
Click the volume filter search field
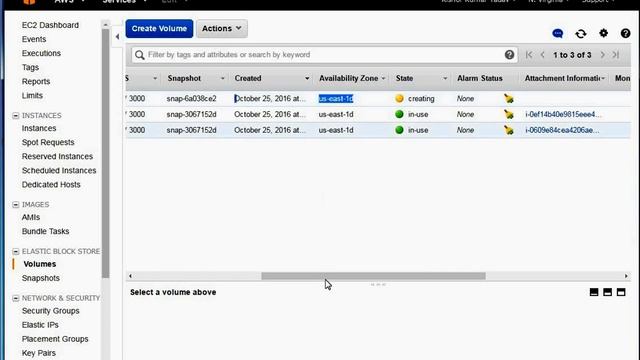(324, 55)
